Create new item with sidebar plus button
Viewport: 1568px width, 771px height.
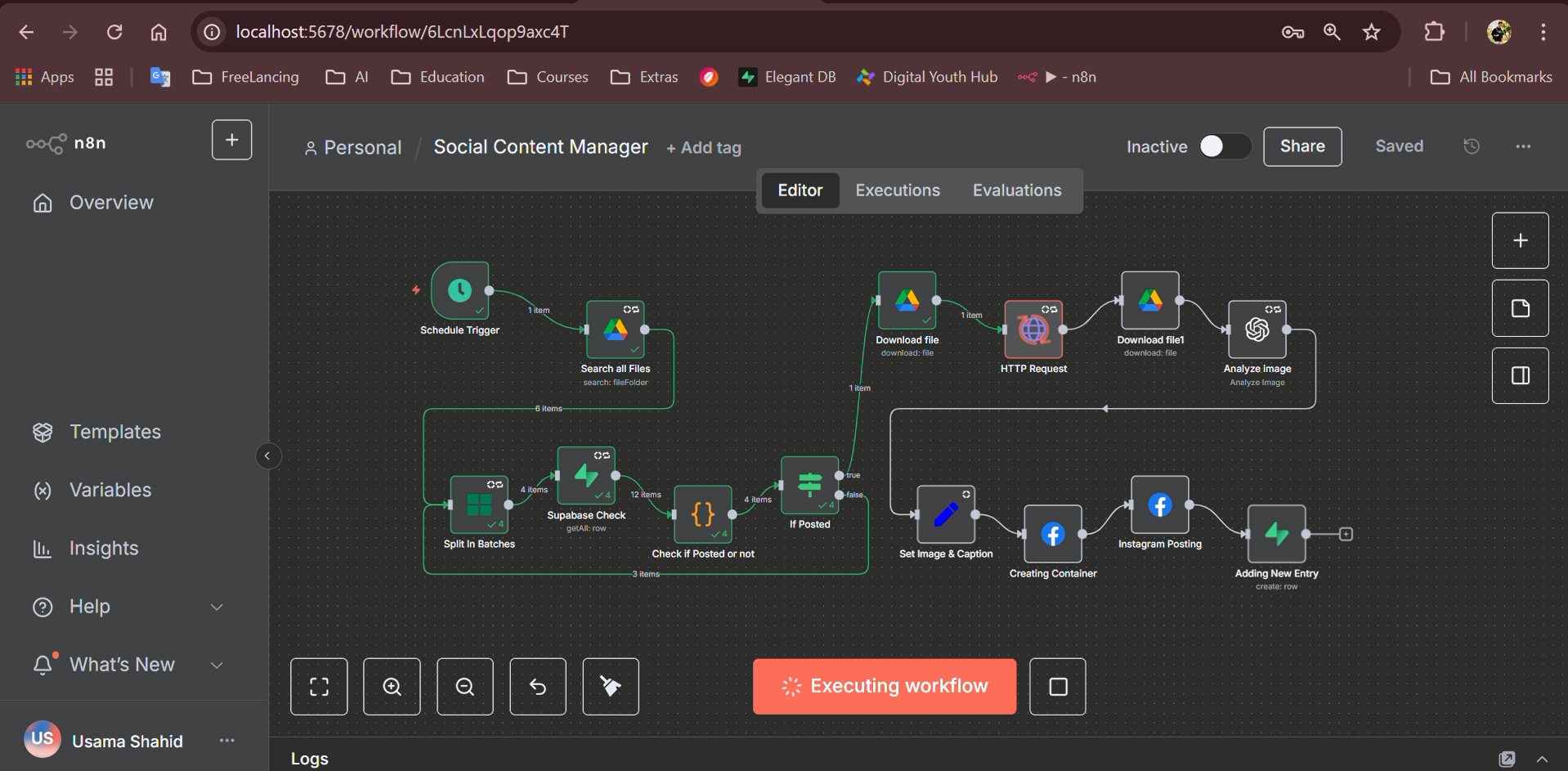pos(232,140)
